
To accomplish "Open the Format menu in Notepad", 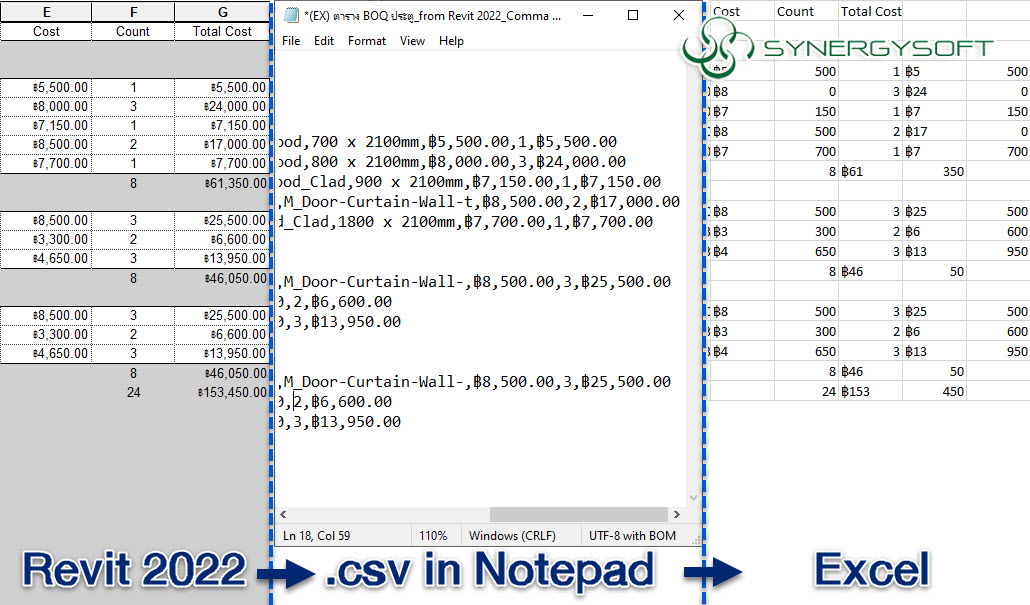I will point(366,40).
